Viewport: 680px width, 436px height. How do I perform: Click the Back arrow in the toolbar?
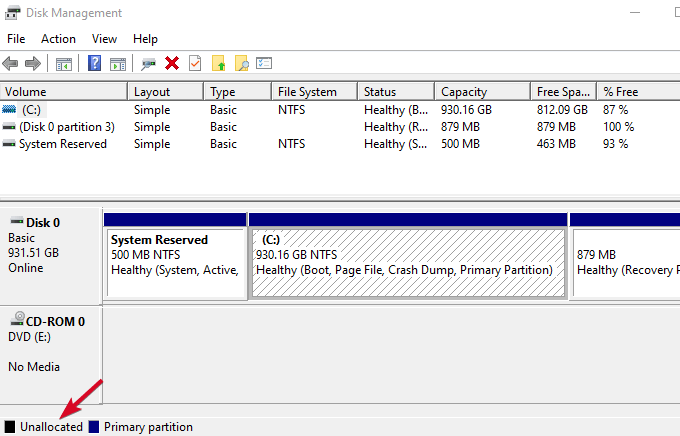[11, 63]
